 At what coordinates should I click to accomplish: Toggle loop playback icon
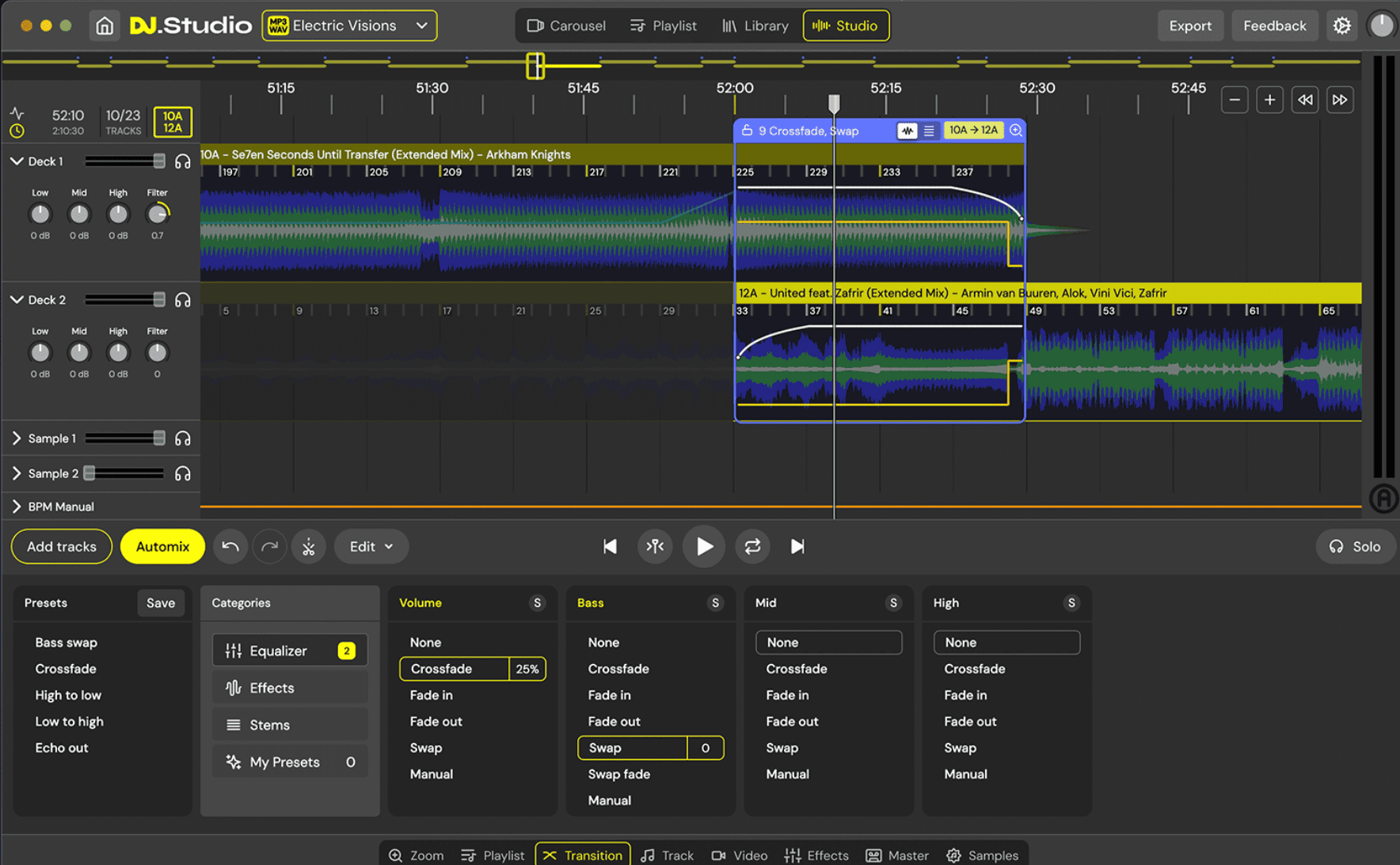[x=752, y=546]
